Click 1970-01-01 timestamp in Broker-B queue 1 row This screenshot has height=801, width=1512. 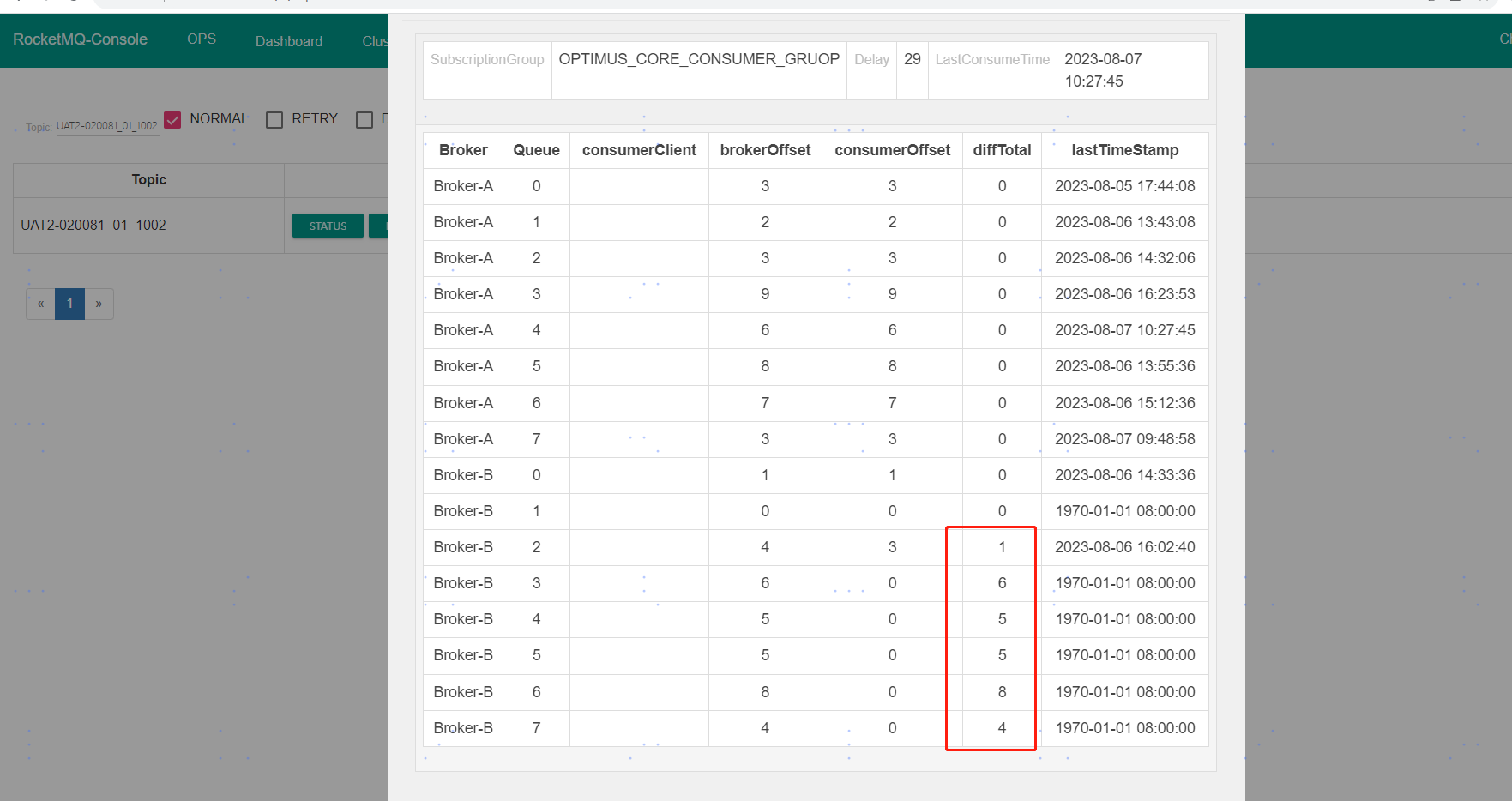[x=1125, y=511]
